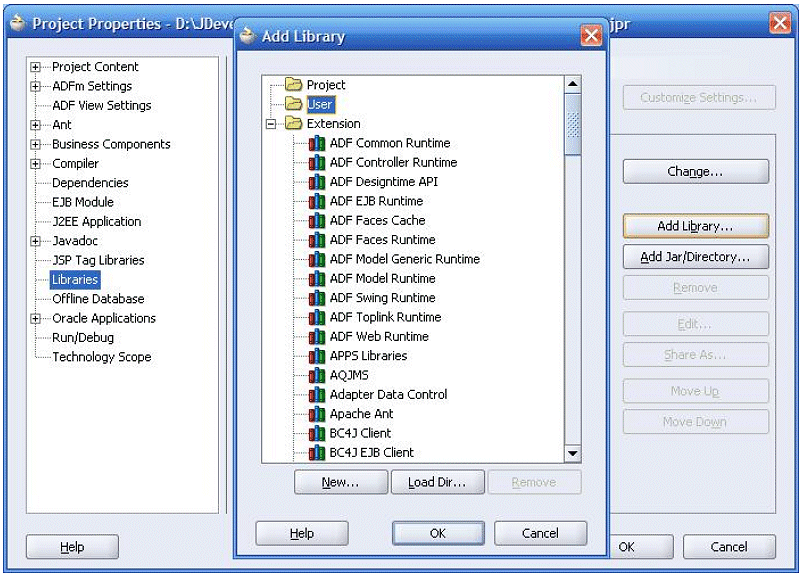Click the ADF Designtime API library icon
Screen dimensions: 803x578
coord(316,182)
